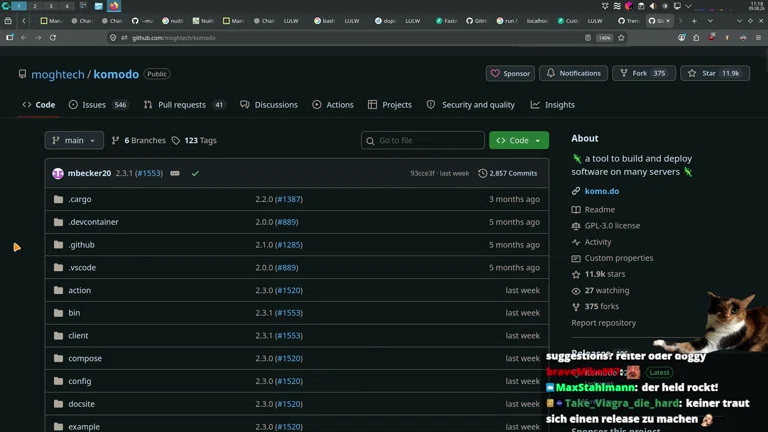768x432 pixels.
Task: Click #1553 link in bin row
Action: [289, 313]
